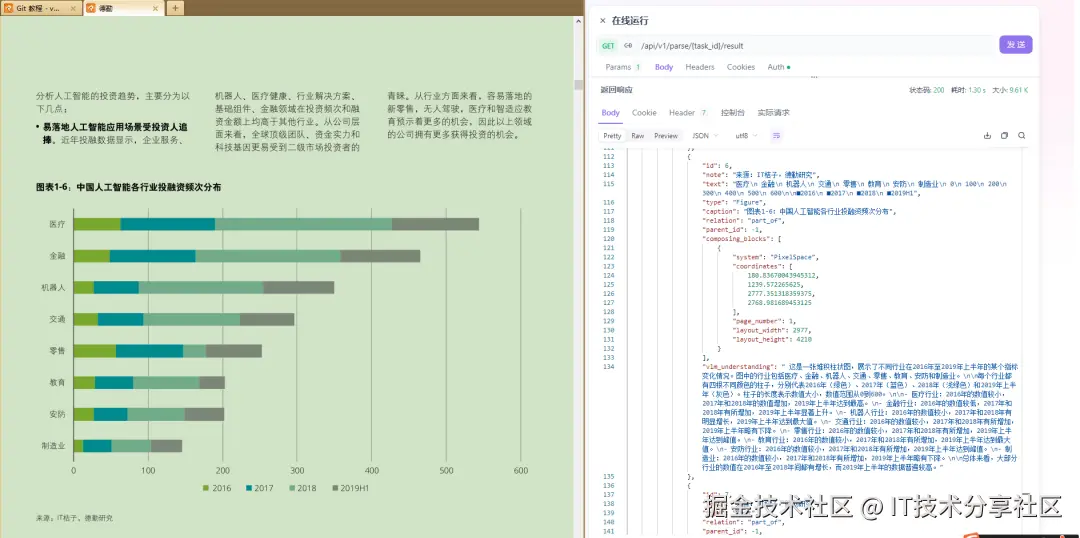This screenshot has width=1080, height=538.
Task: Click the PDF scrollbar up arrow
Action: point(579,22)
